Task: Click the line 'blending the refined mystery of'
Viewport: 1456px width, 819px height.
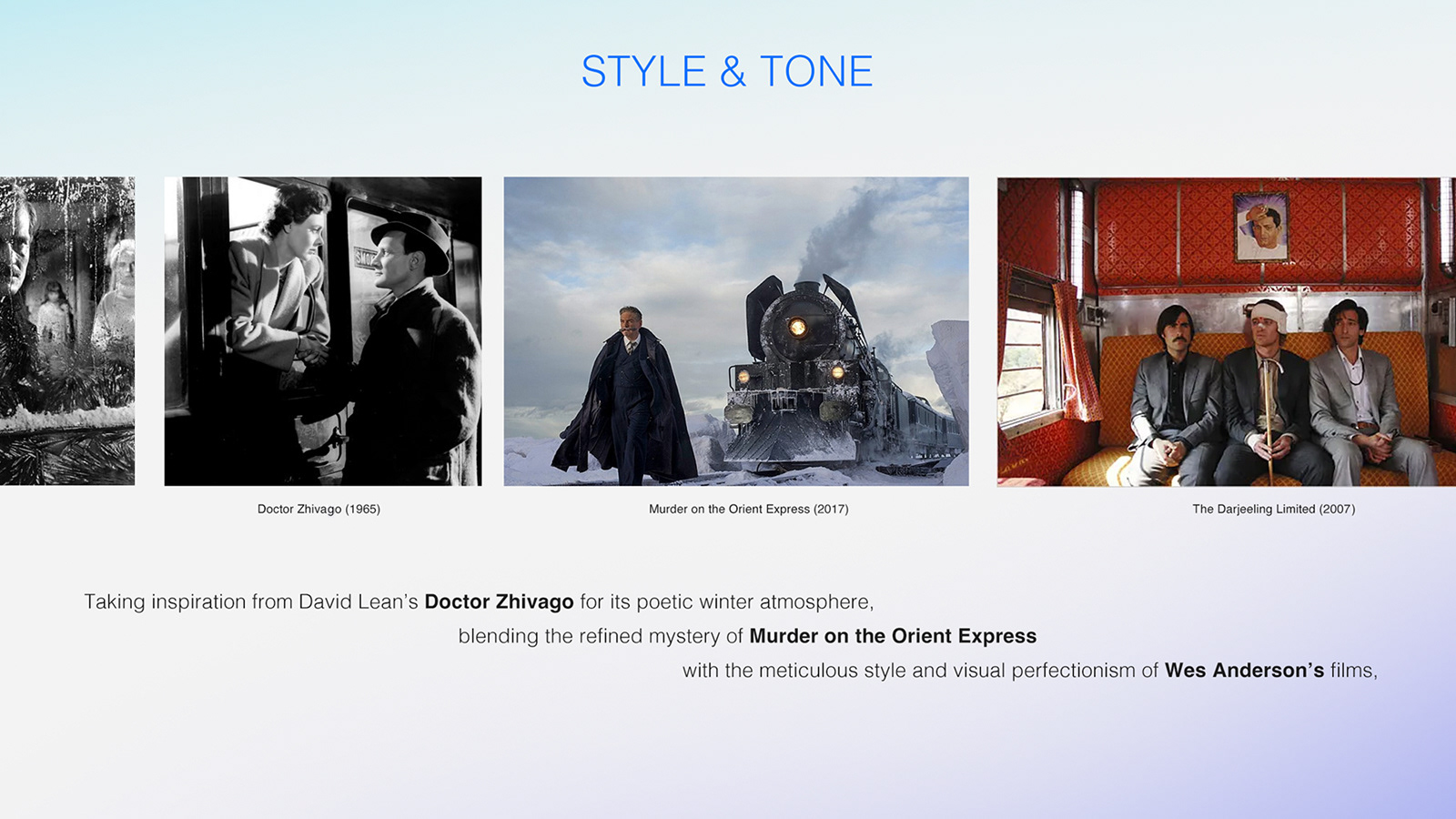Action: [x=747, y=636]
